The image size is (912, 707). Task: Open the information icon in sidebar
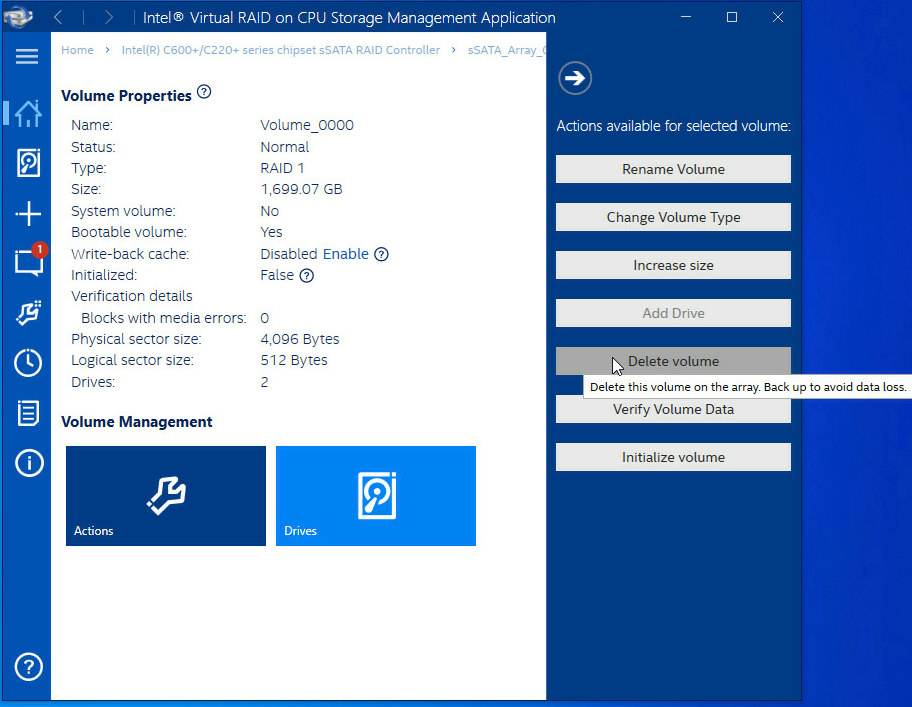[x=28, y=463]
